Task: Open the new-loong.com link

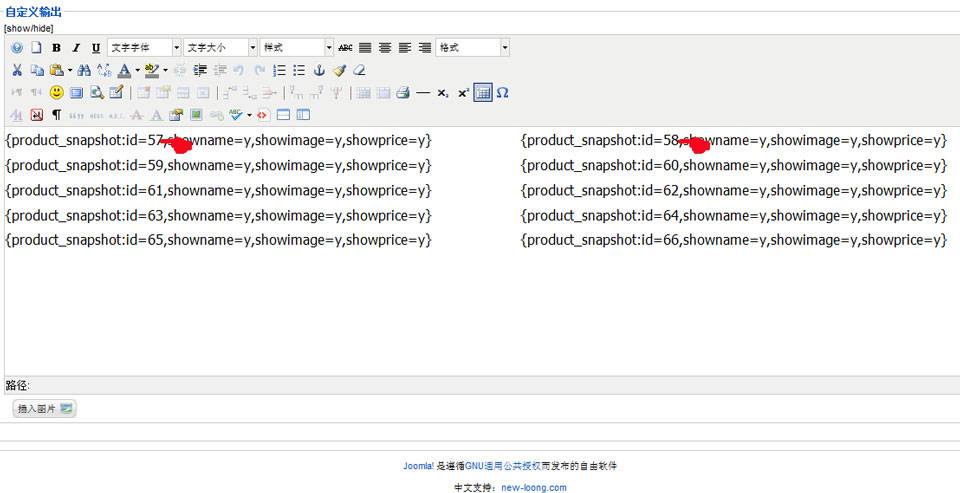Action: click(x=534, y=488)
